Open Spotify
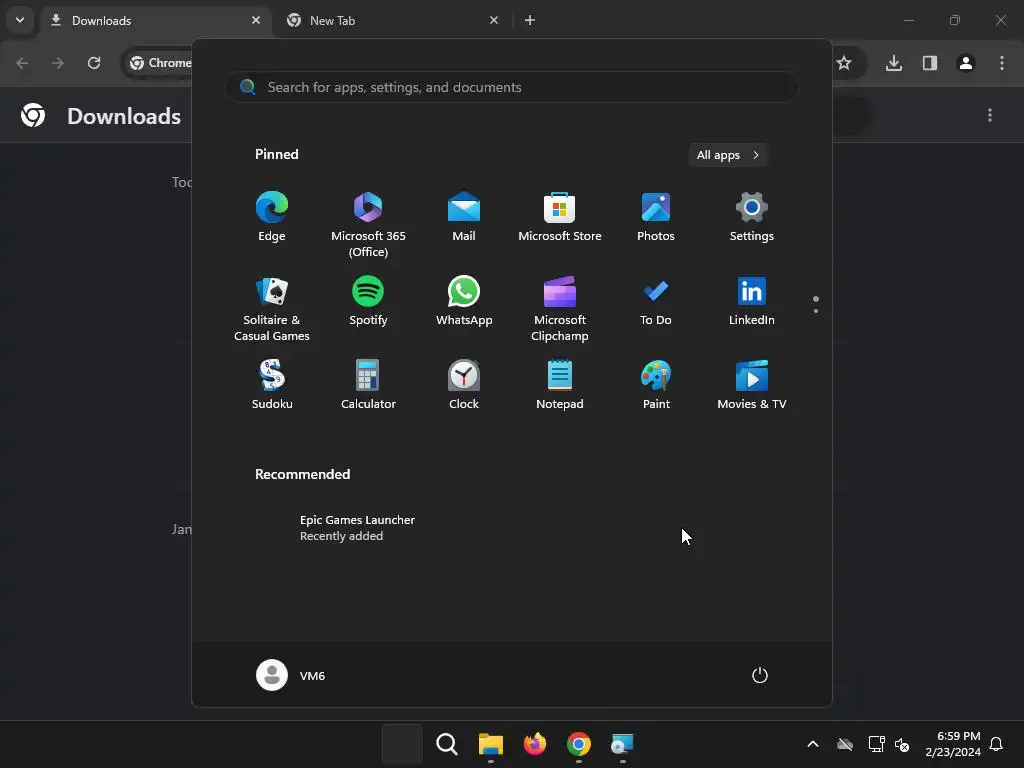The image size is (1024, 768). pyautogui.click(x=368, y=301)
